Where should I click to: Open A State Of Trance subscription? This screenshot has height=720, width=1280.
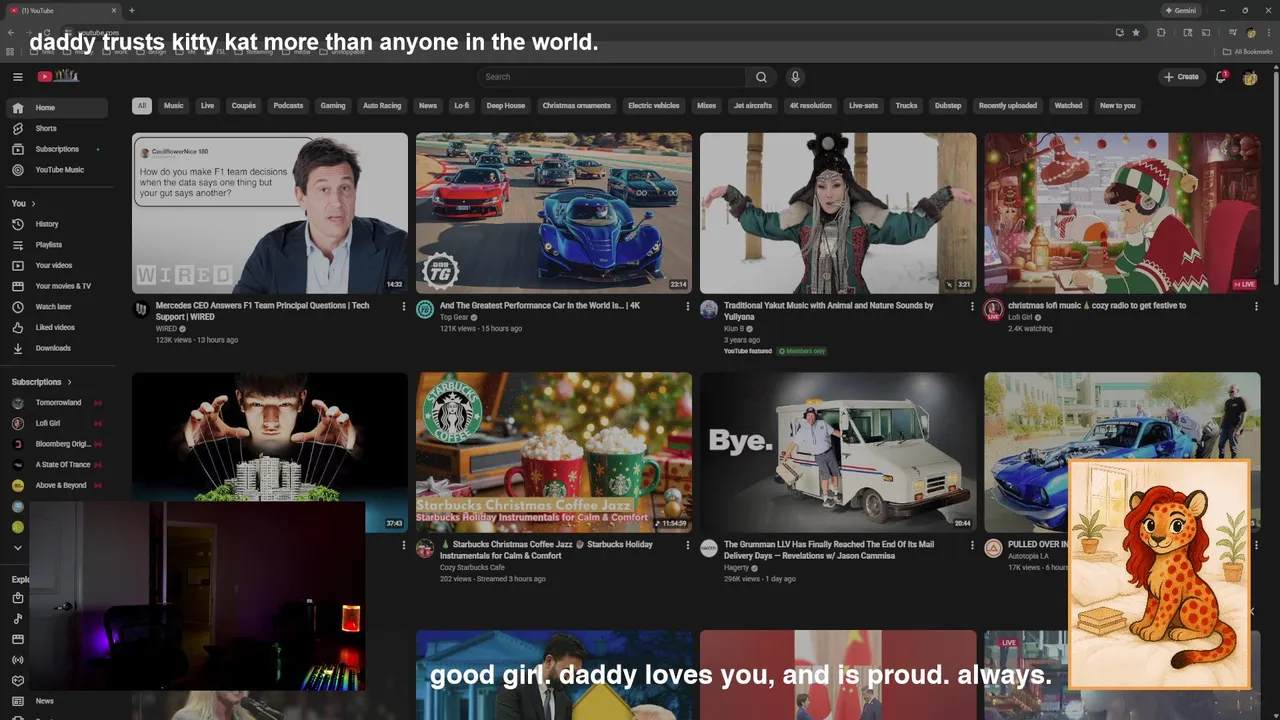[56, 465]
